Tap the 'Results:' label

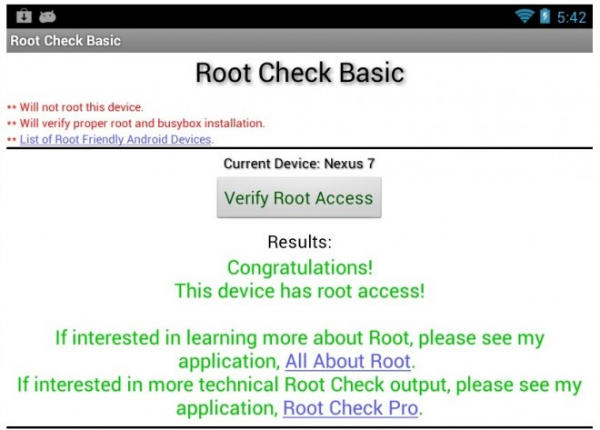pyautogui.click(x=300, y=242)
